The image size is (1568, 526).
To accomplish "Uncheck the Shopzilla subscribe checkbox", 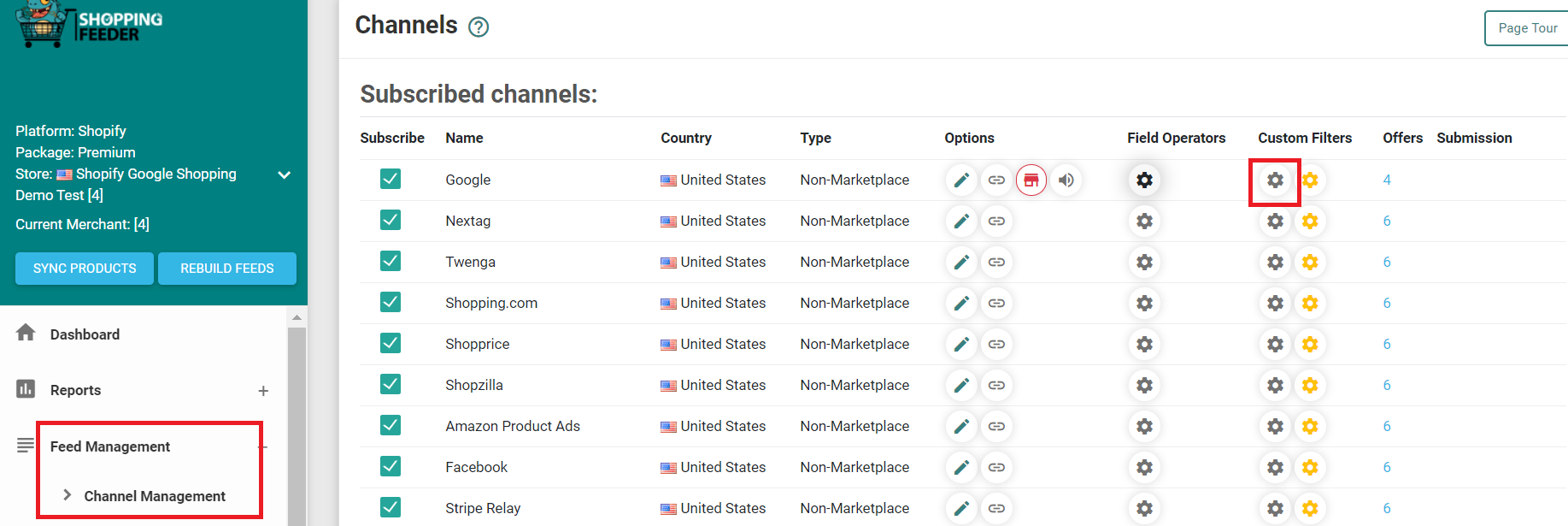I will [391, 384].
